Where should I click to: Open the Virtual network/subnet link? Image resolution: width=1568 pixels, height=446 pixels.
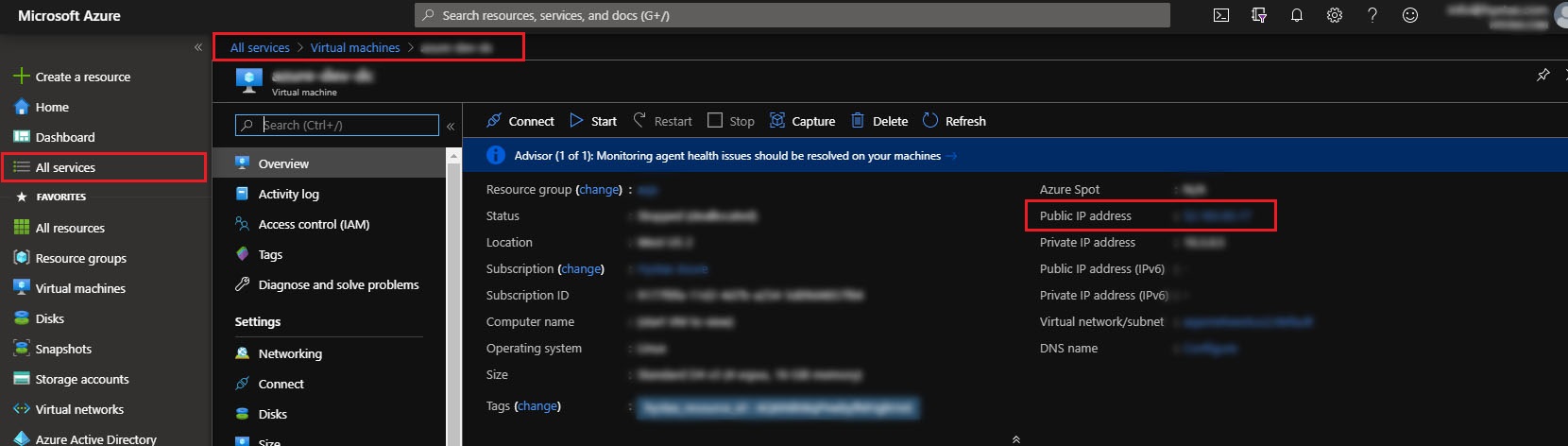click(x=1248, y=321)
